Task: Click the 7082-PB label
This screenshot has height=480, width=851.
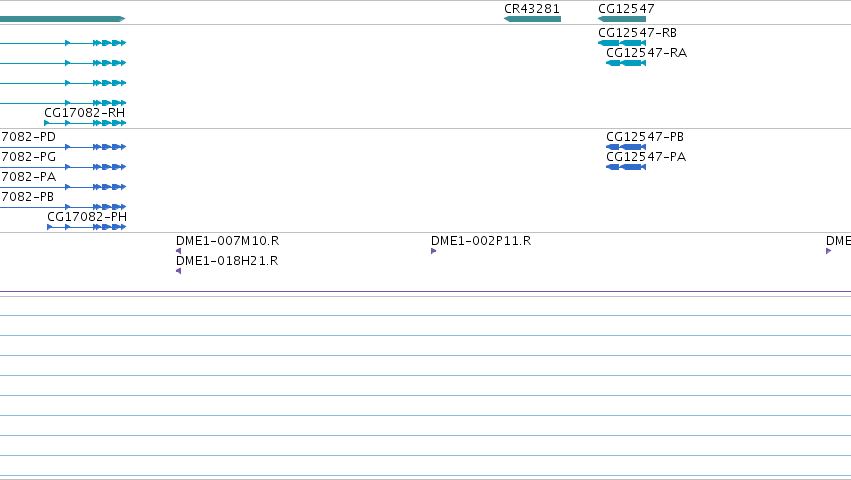Action: [27, 197]
